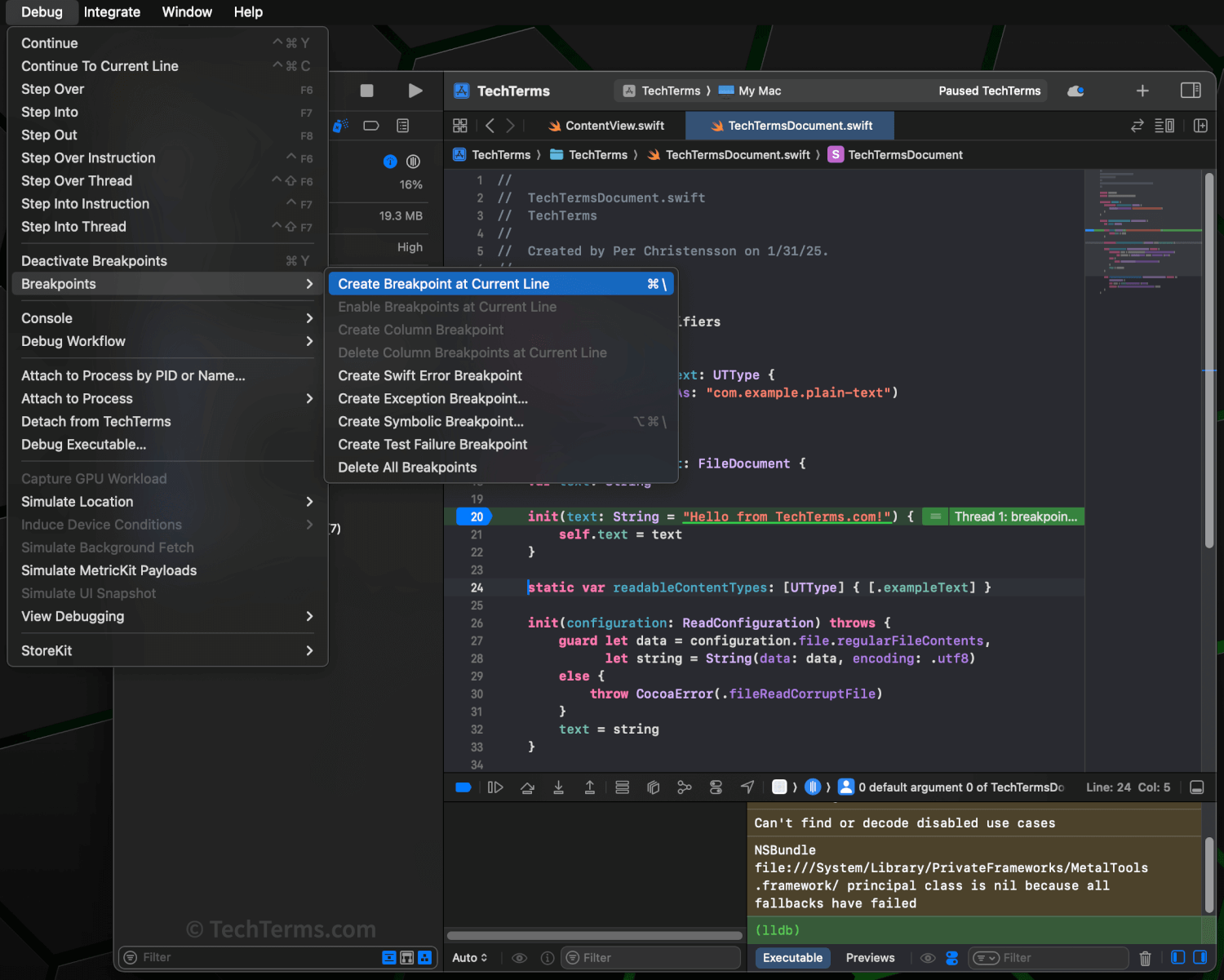Open the Help menu
1224x980 pixels.
[x=248, y=12]
